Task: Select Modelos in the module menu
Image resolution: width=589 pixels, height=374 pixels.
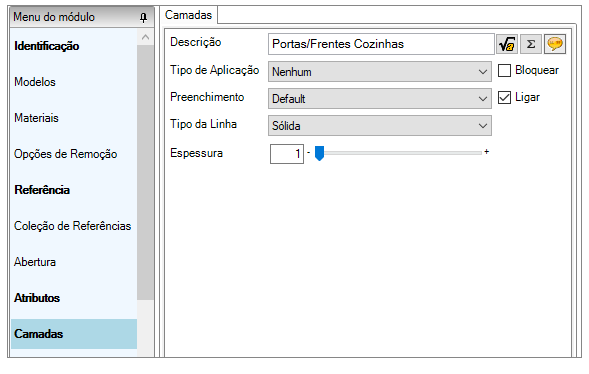Action: [x=35, y=82]
